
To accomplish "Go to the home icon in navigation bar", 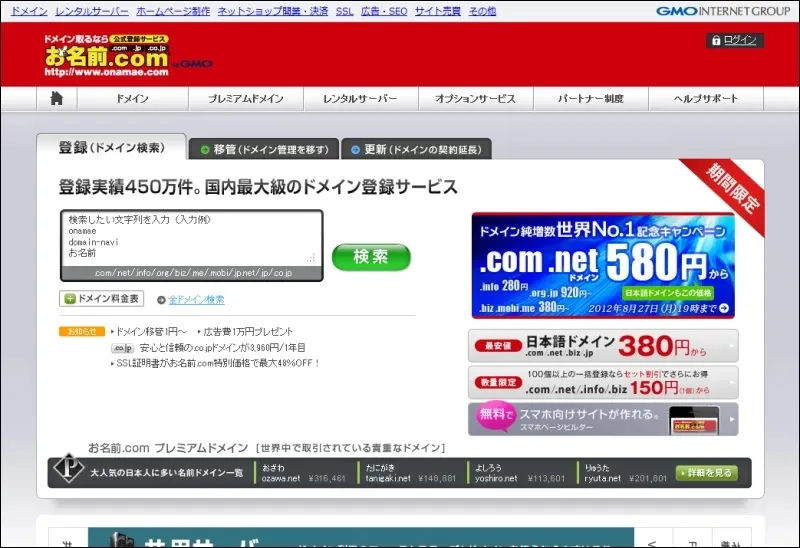I will click(x=57, y=98).
